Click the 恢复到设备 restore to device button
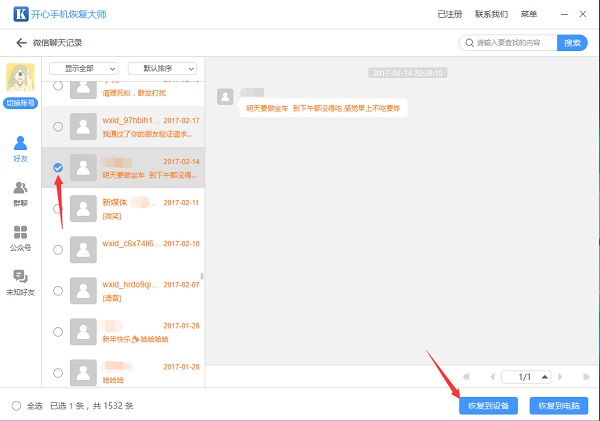 point(488,406)
